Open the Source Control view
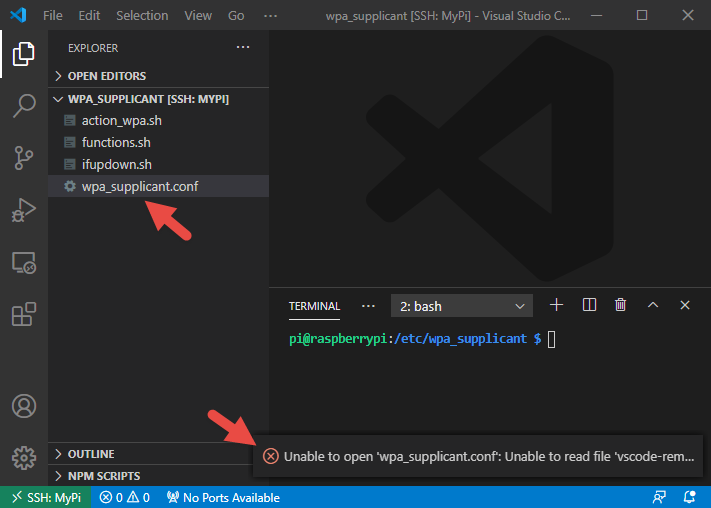 tap(24, 158)
